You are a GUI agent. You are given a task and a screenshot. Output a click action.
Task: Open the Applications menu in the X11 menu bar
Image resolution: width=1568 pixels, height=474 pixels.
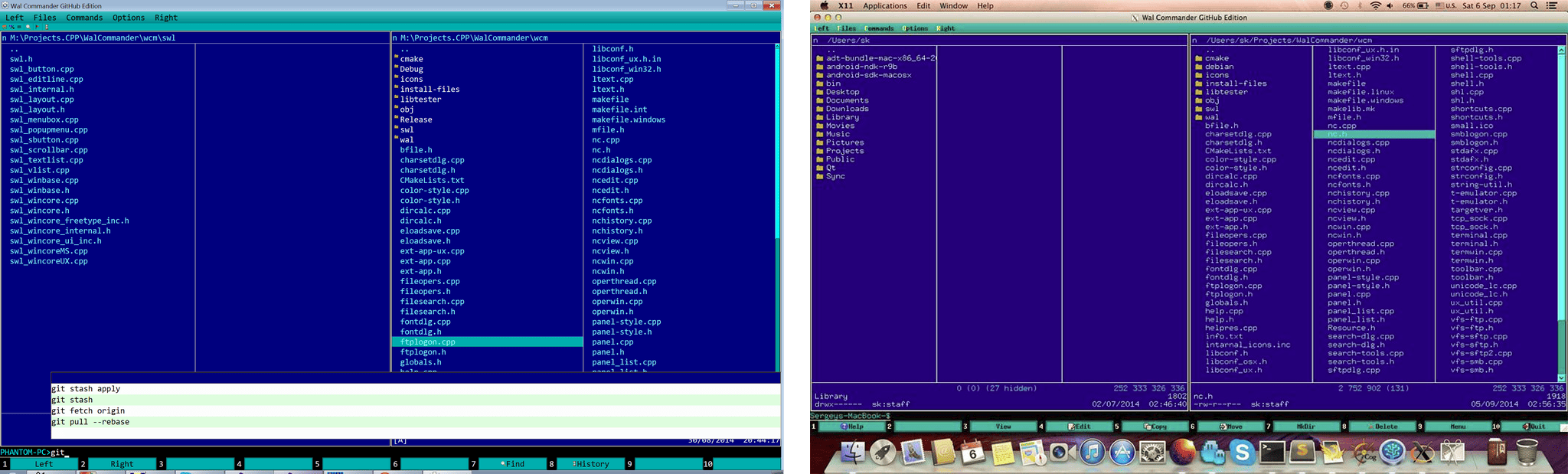(x=884, y=6)
